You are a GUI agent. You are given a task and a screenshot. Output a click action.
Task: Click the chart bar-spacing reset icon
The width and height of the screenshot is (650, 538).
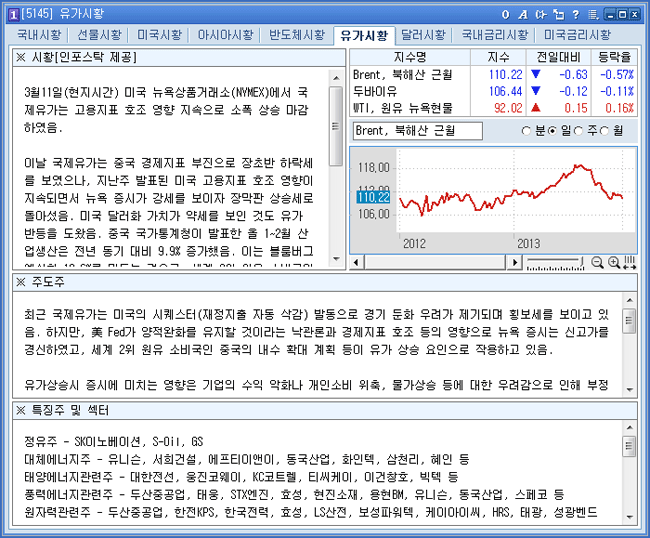(x=629, y=262)
